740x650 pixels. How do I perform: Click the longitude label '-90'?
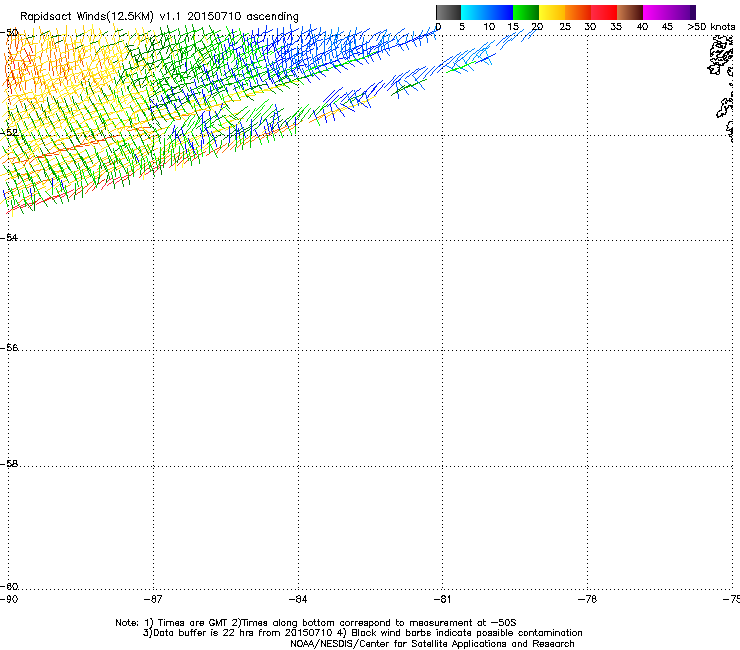click(x=9, y=599)
